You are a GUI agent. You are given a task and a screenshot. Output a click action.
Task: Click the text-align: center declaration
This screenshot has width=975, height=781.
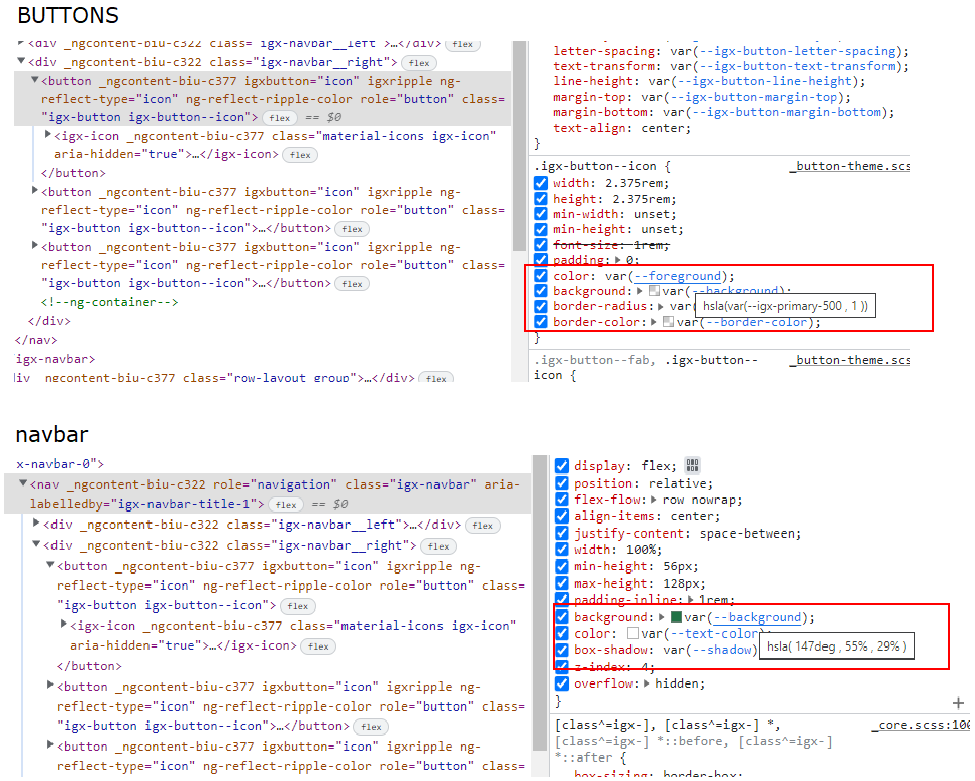(622, 128)
